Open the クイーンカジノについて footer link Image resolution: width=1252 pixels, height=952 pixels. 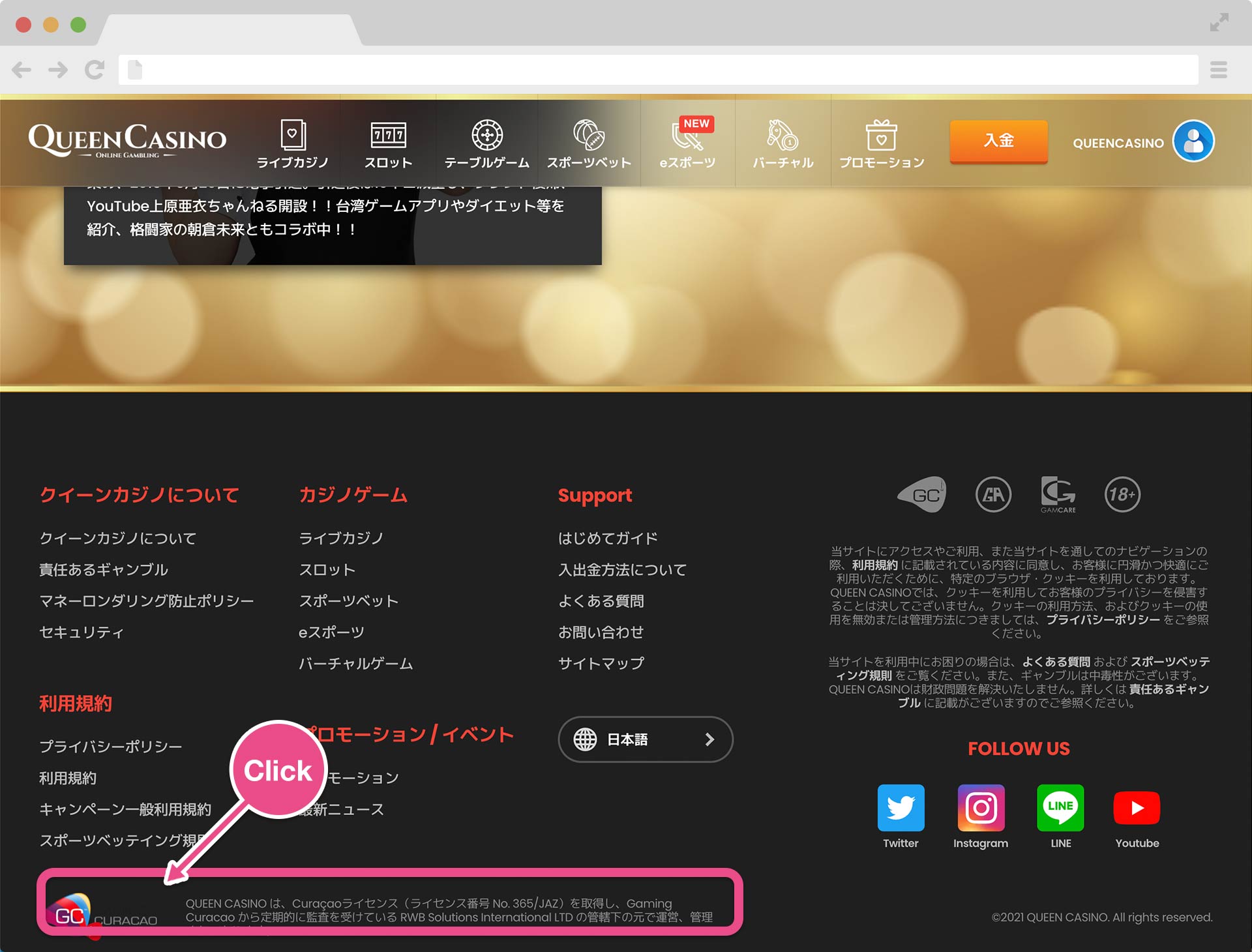click(117, 538)
